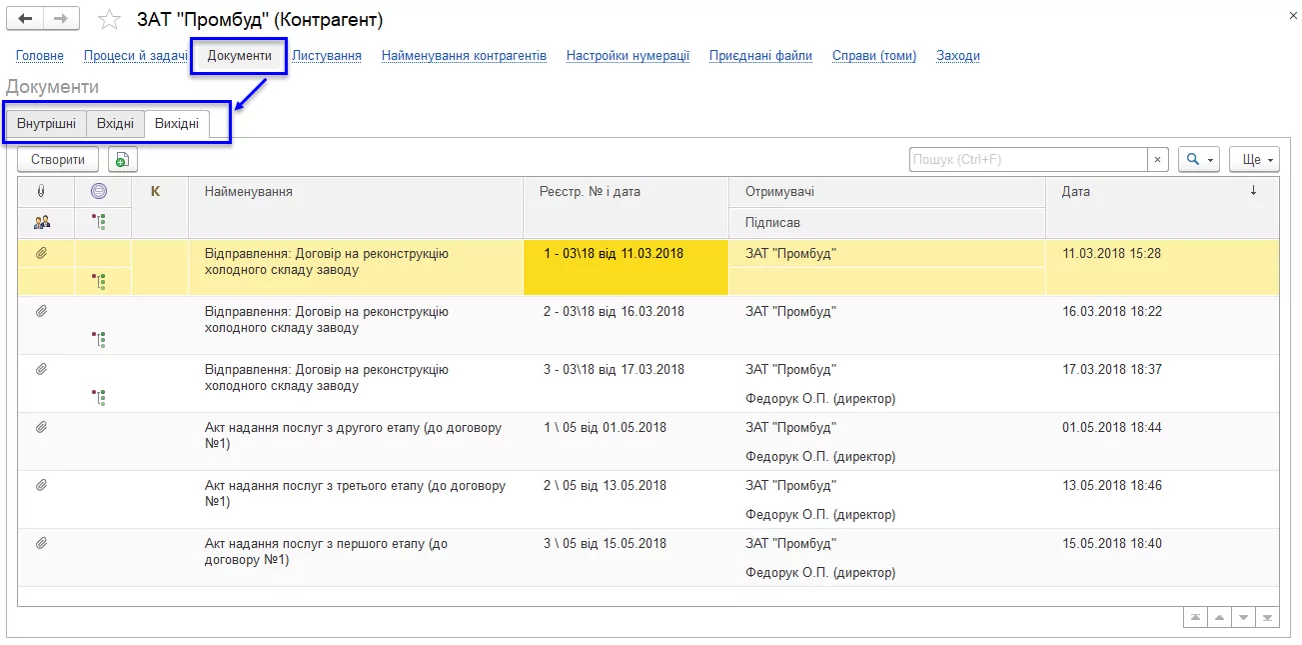Click the back navigation arrow

26,19
